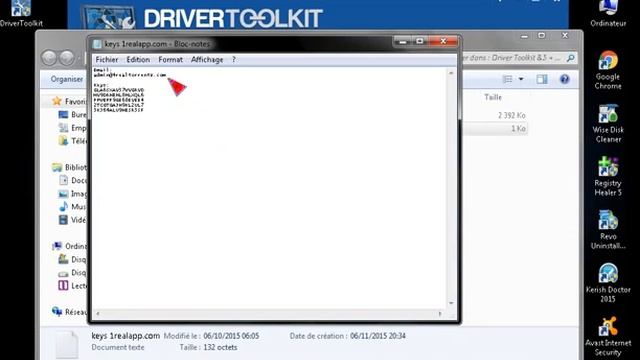This screenshot has height=360, width=640.
Task: Click Notepad vertical scrollbar down arrow
Action: tap(451, 303)
